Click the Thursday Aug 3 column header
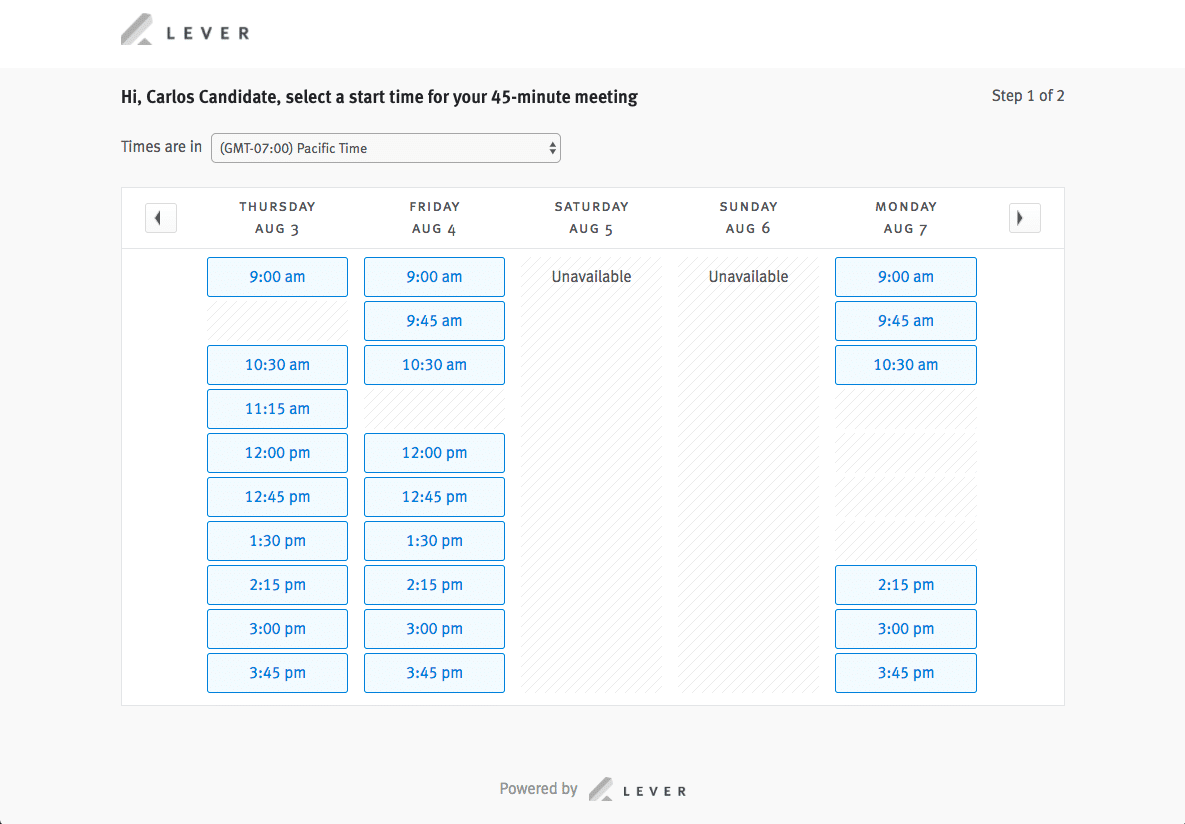Image resolution: width=1185 pixels, height=824 pixels. 277,218
